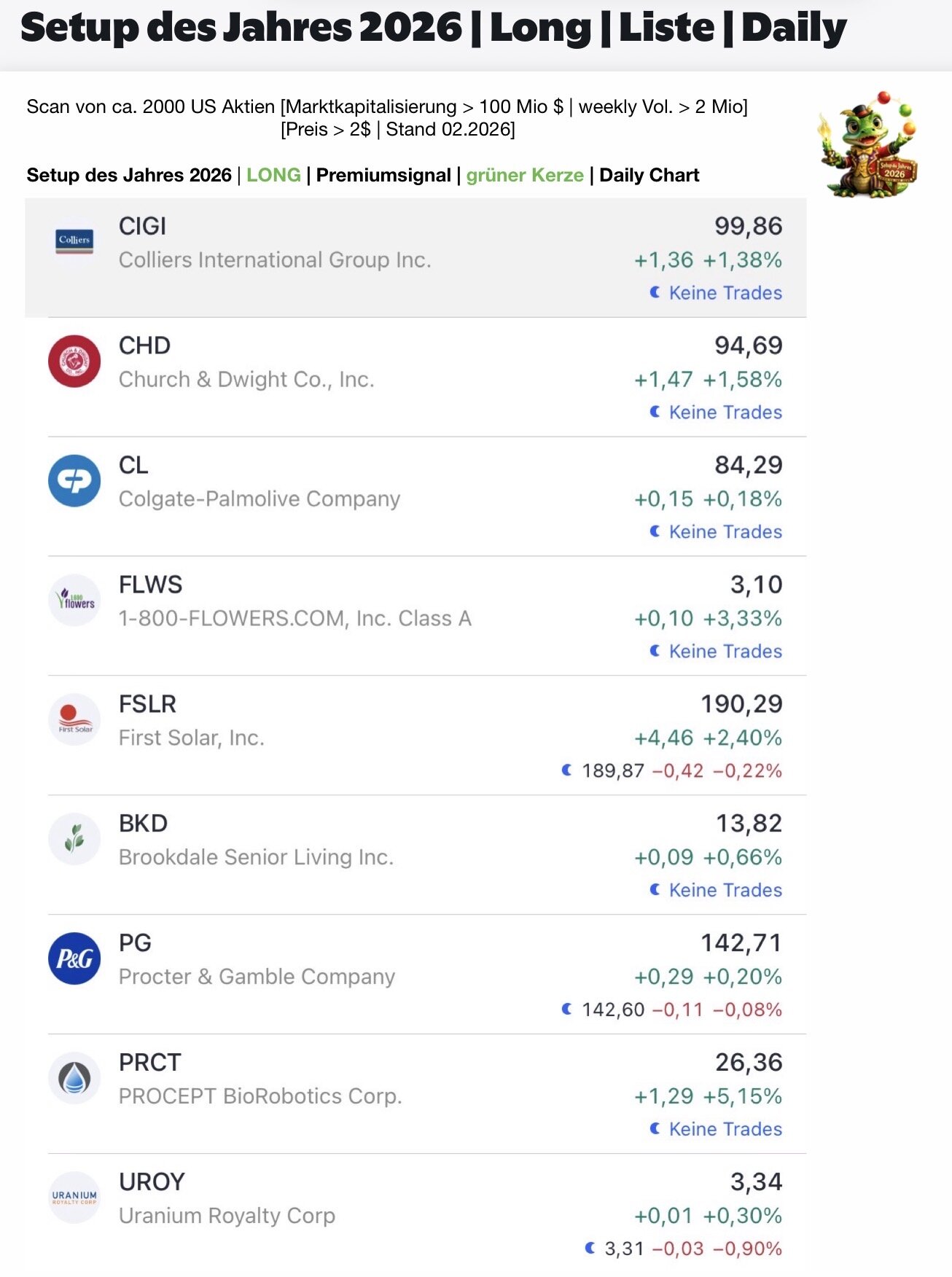Click the PRCT change +5,15%

(742, 1096)
